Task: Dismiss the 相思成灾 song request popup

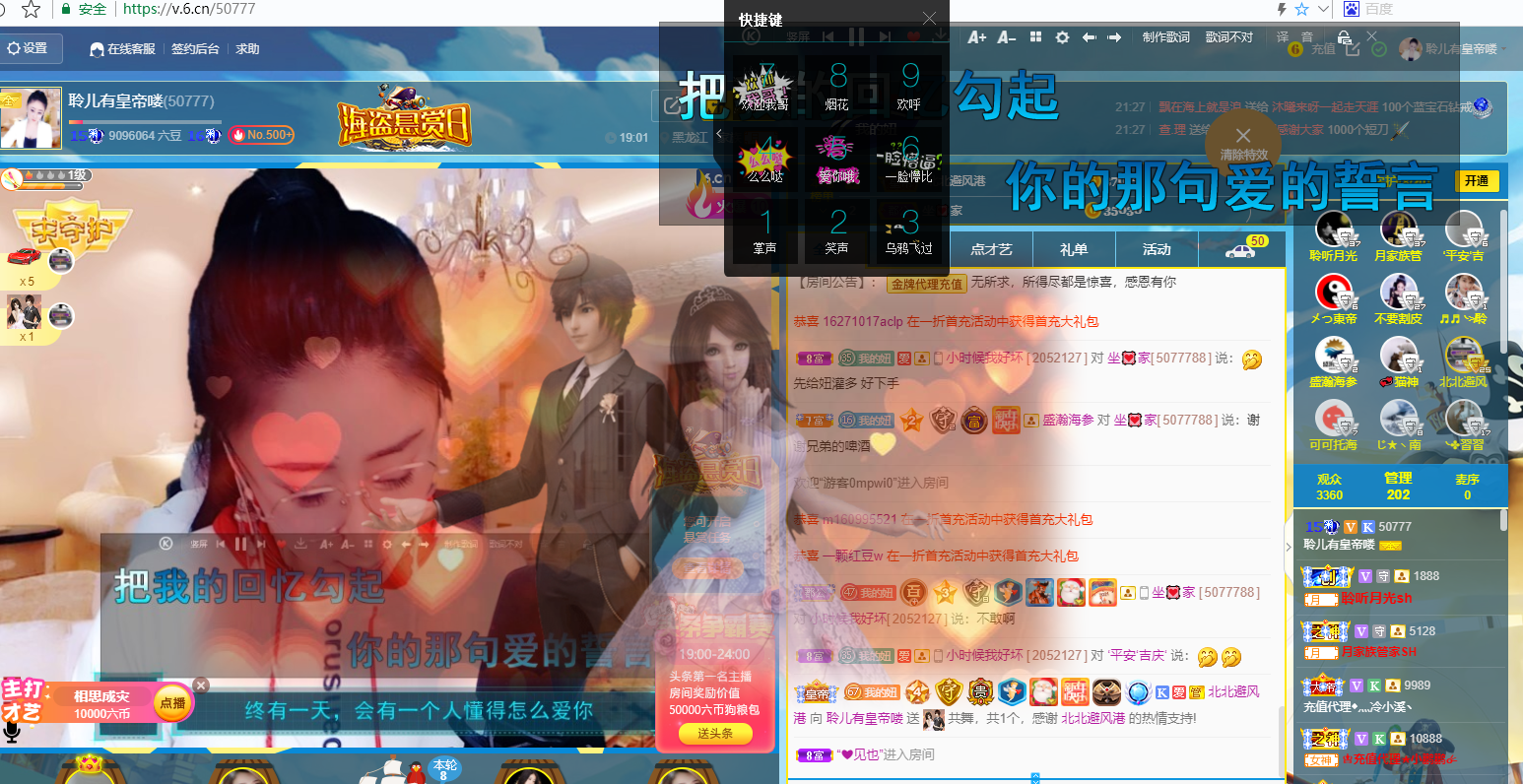Action: (201, 685)
